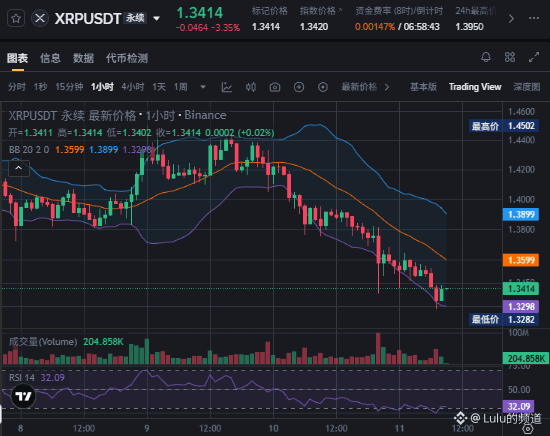
Task: Open the XRPUSDT pair dropdown arrow
Action: pos(156,18)
